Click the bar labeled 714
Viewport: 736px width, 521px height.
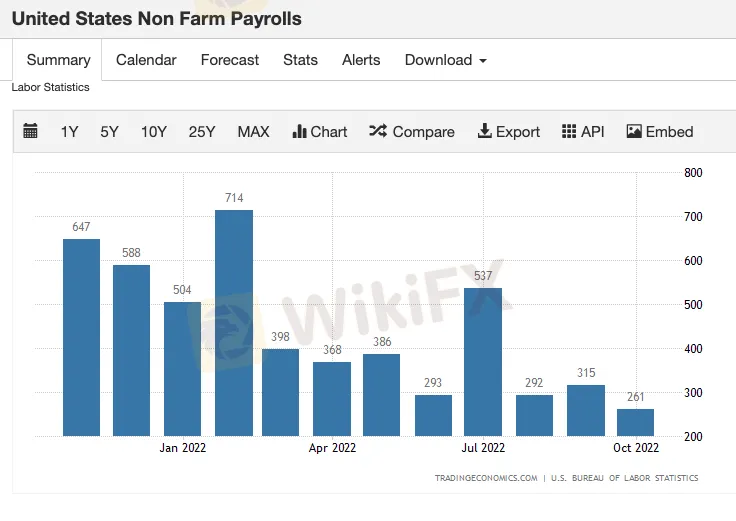[x=234, y=323]
